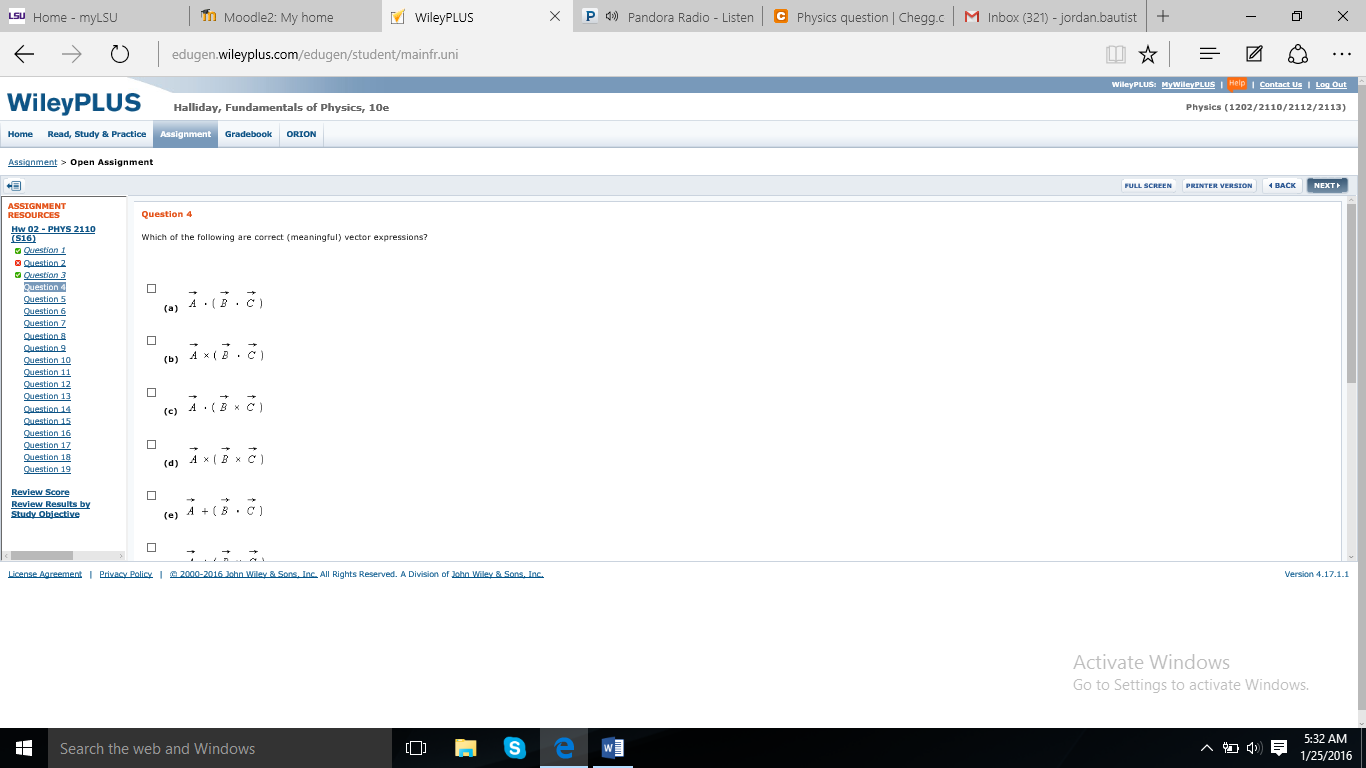Viewport: 1366px width, 768px height.
Task: Switch to Gmail Inbox tab
Action: pyautogui.click(x=1049, y=17)
